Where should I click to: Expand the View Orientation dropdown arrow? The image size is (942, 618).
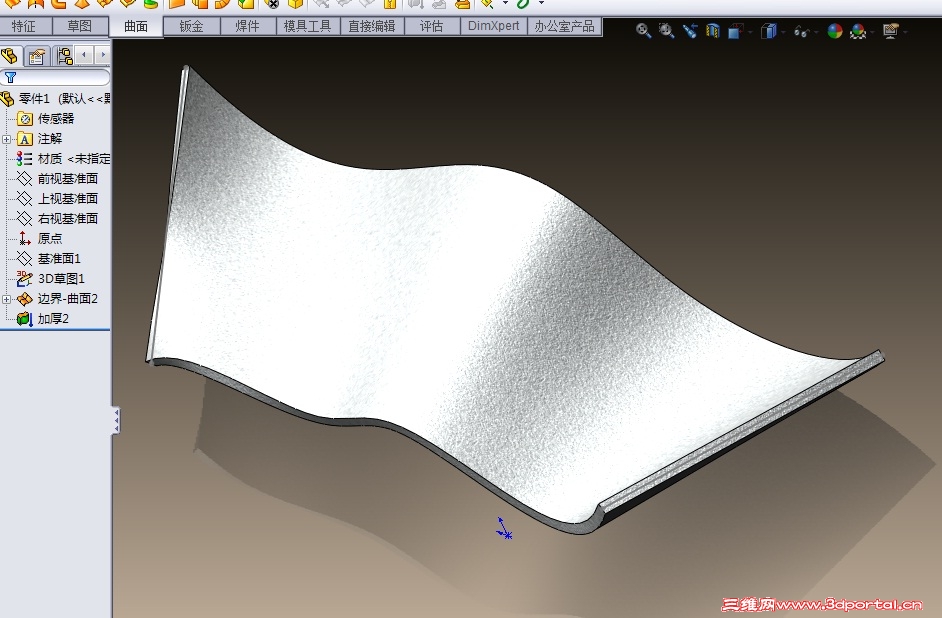tap(750, 32)
